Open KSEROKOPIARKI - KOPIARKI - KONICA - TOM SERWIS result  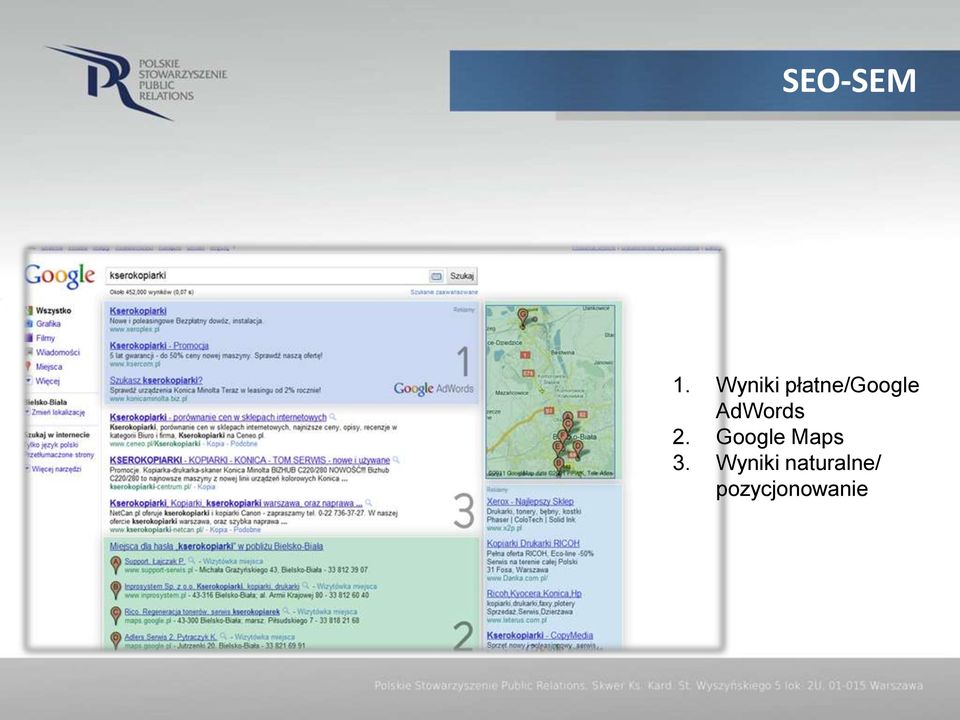[250, 460]
